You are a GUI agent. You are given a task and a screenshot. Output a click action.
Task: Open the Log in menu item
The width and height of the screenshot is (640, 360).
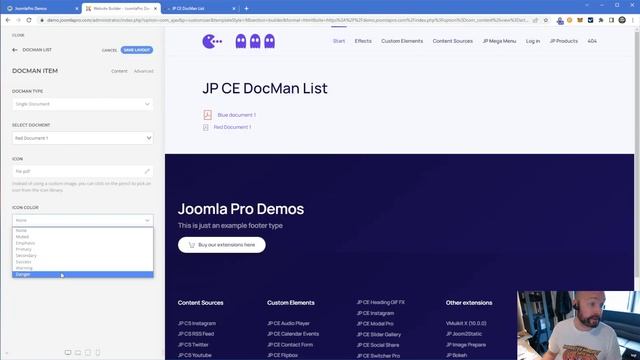coord(533,41)
